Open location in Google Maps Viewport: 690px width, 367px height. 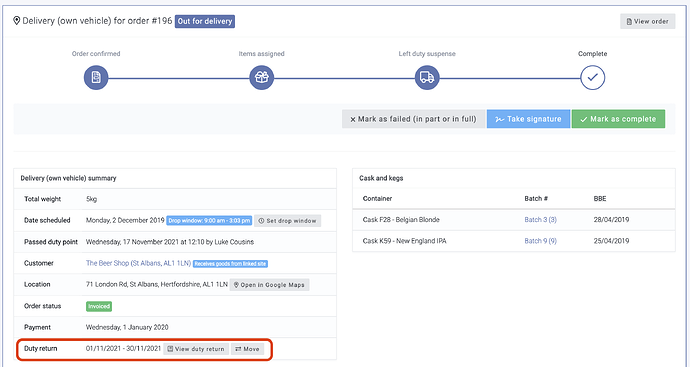tap(269, 285)
